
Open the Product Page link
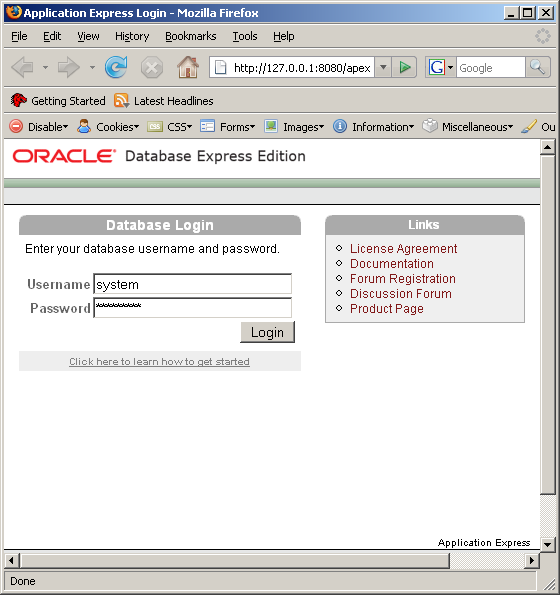387,309
